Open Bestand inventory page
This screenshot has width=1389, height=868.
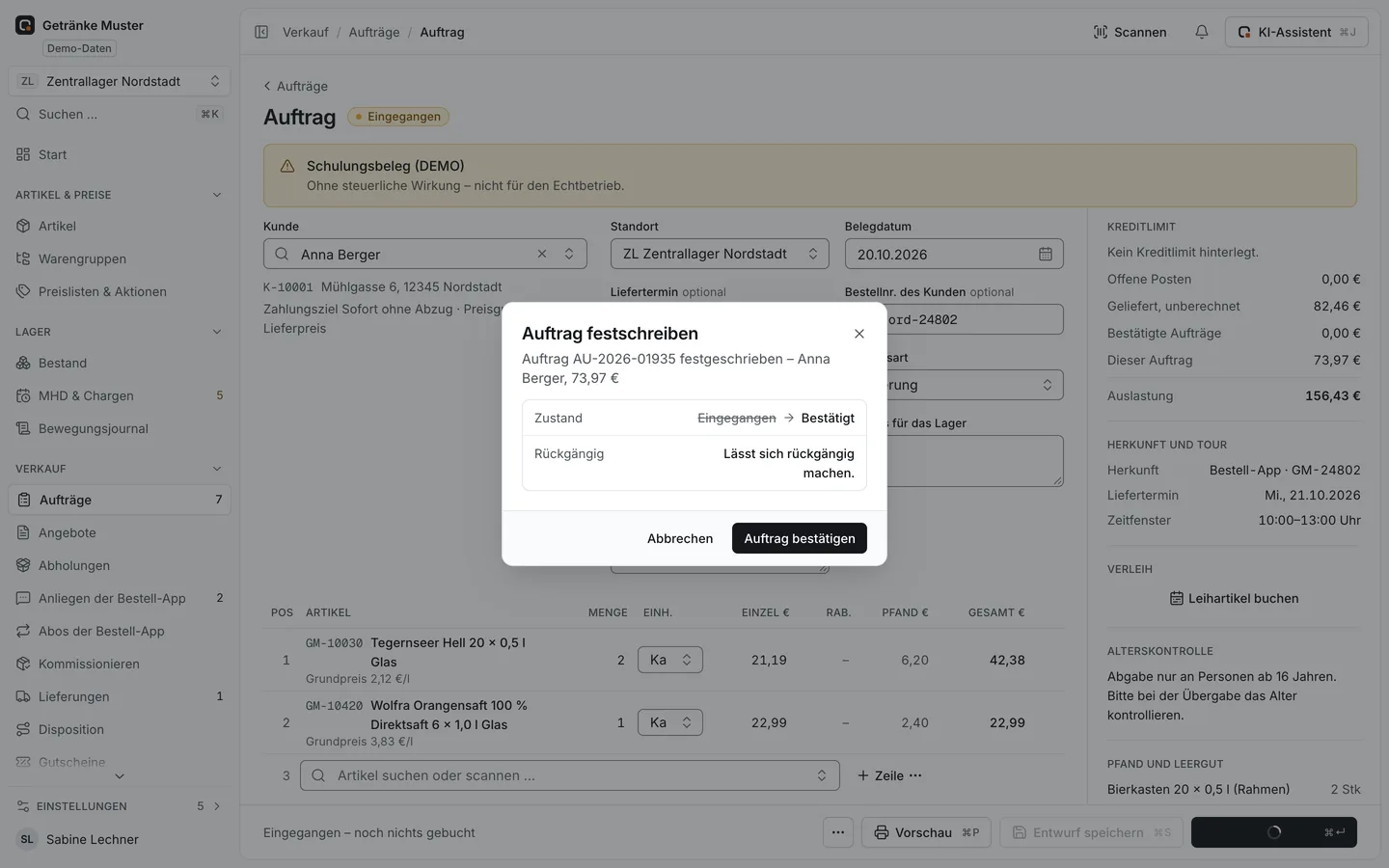120,363
